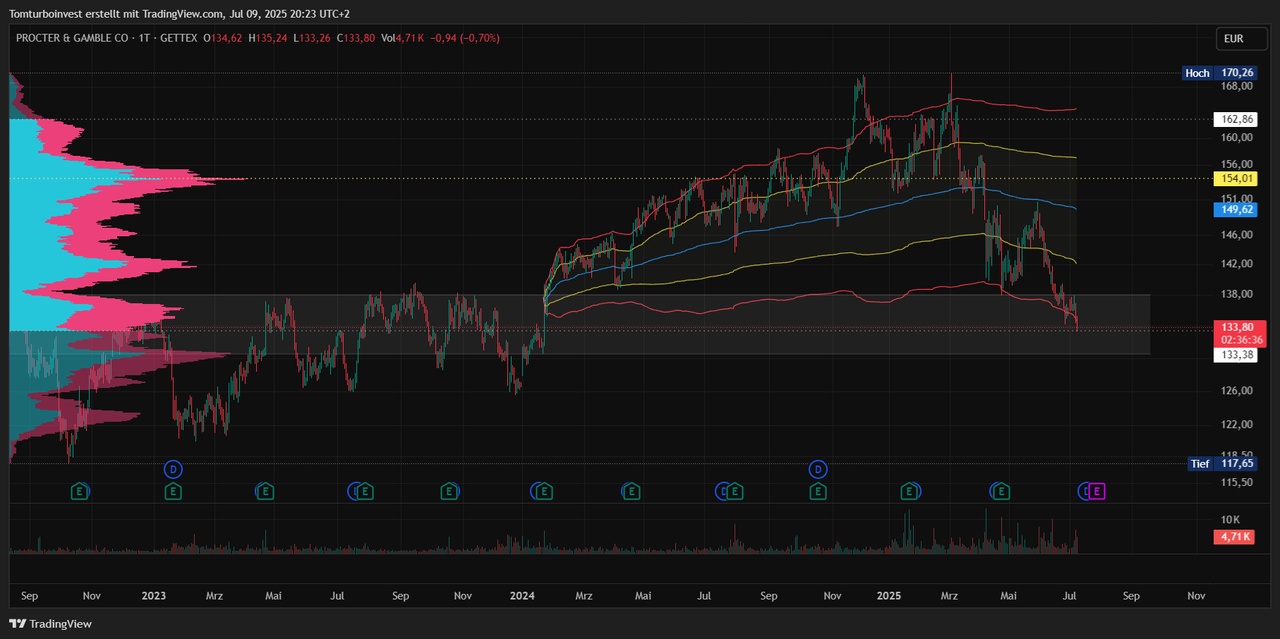Open the dividend marker at October 2024
This screenshot has height=639, width=1280.
click(x=818, y=469)
